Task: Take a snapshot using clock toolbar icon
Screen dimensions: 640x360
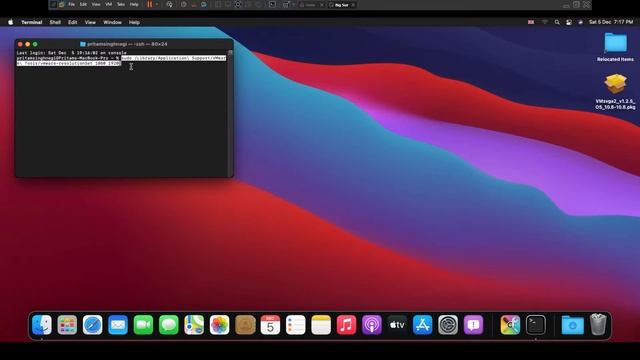Action: (184, 4)
